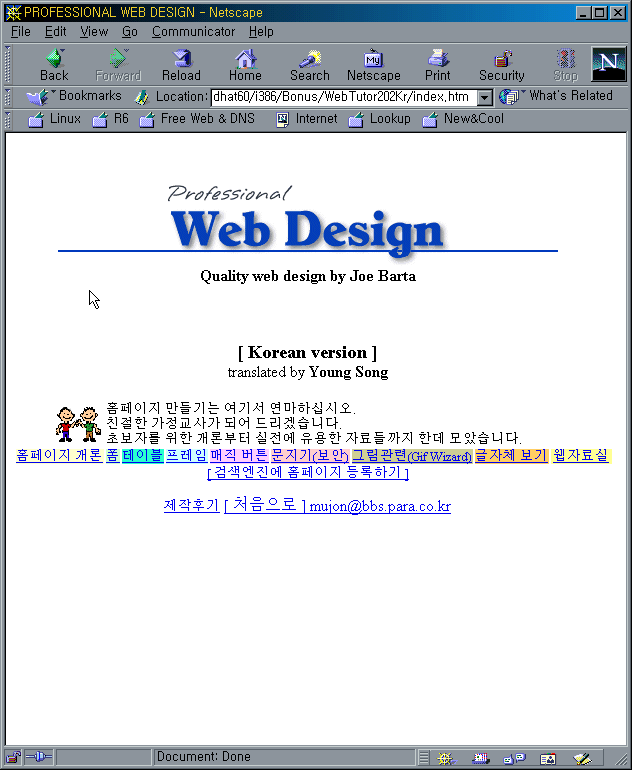Open the Gif Wizard link
Screen dimensions: 632x770
439,456
